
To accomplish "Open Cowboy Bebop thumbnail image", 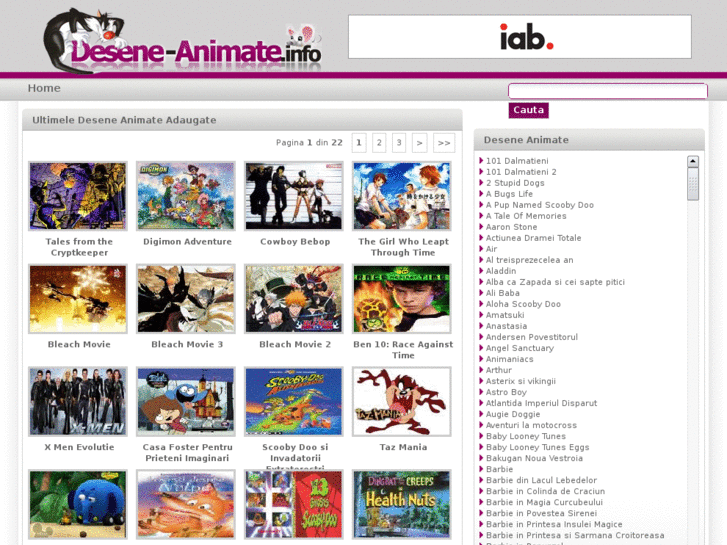I will [x=294, y=196].
